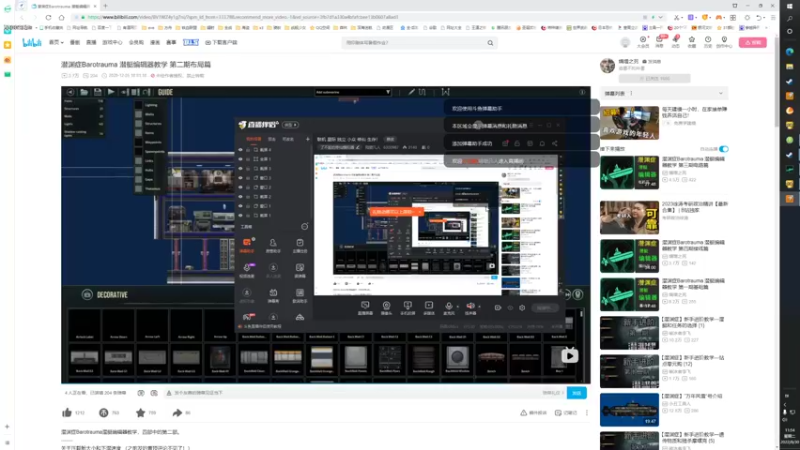Toggle the Walls checkbox
800x450 pixels.
(138, 114)
